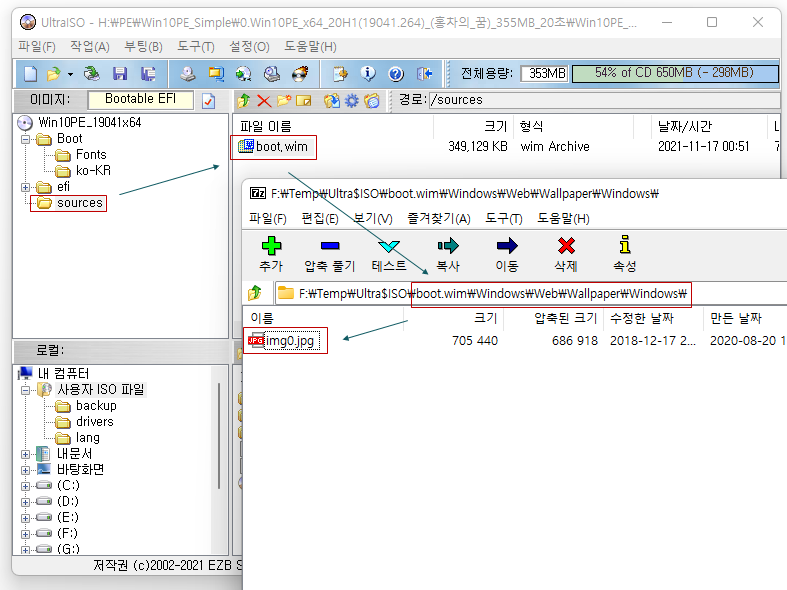Viewport: 787px width, 590px height.
Task: Expand the 바탕화면 node in local tree
Action: 25,470
